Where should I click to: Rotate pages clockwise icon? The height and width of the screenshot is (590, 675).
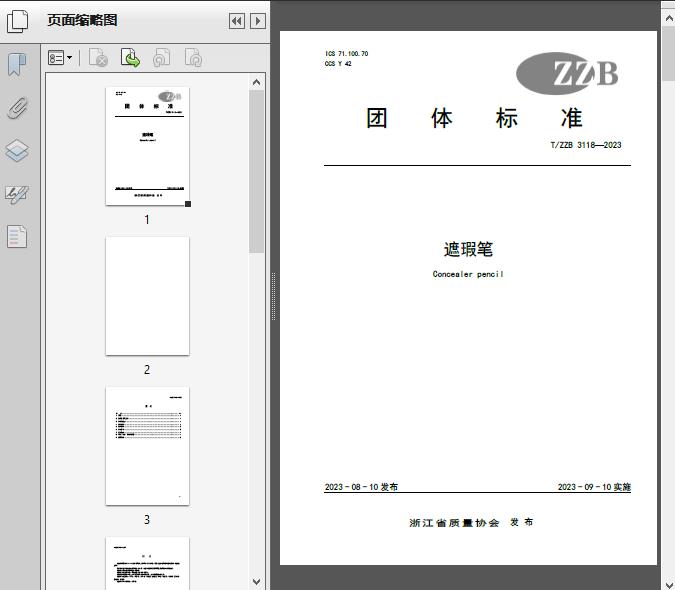(x=193, y=58)
